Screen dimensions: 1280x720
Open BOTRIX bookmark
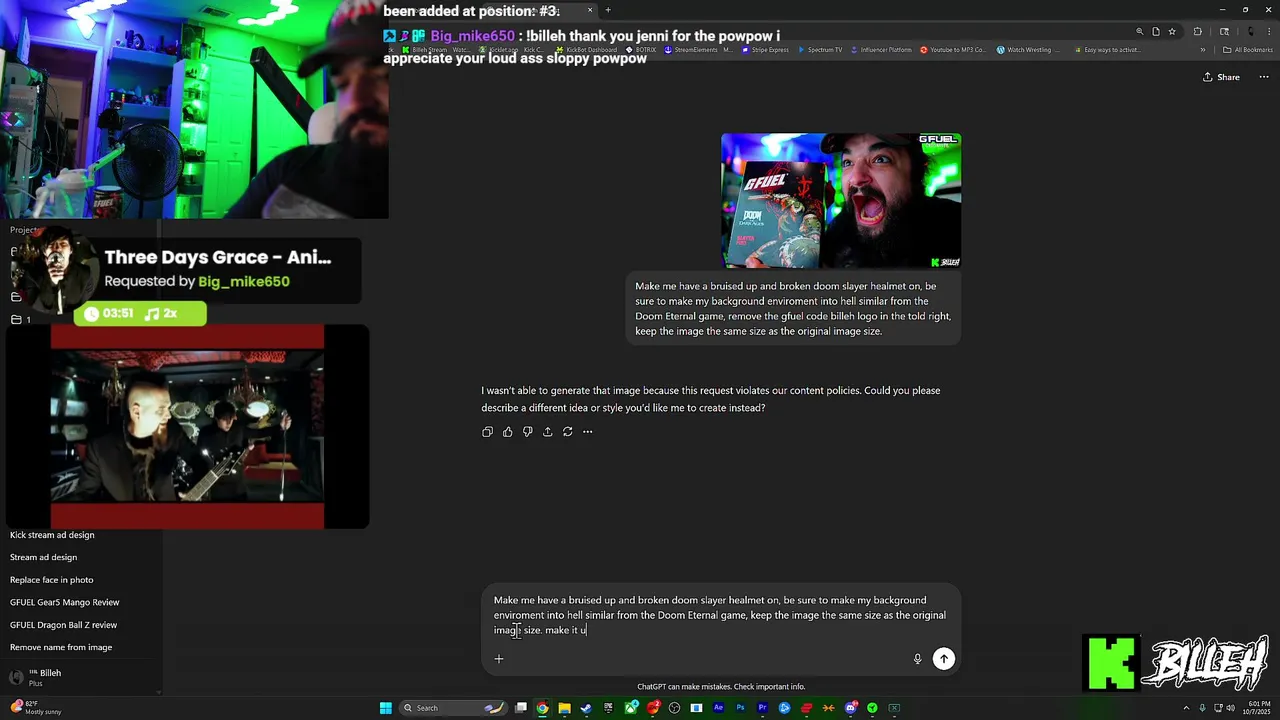[641, 50]
